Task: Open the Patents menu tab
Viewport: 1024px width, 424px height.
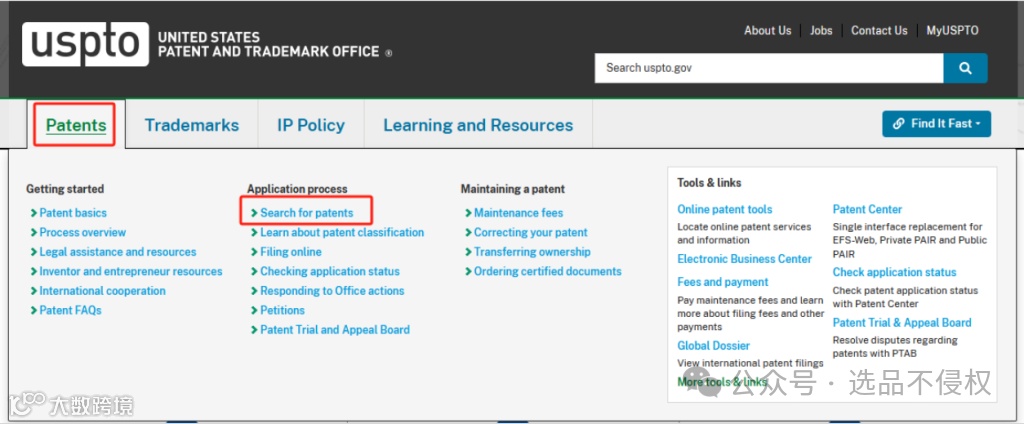Action: pyautogui.click(x=76, y=125)
